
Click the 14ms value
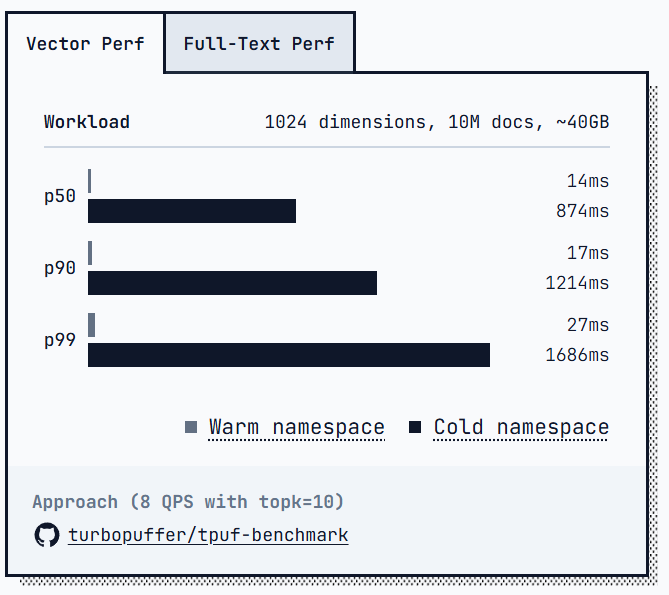(588, 181)
